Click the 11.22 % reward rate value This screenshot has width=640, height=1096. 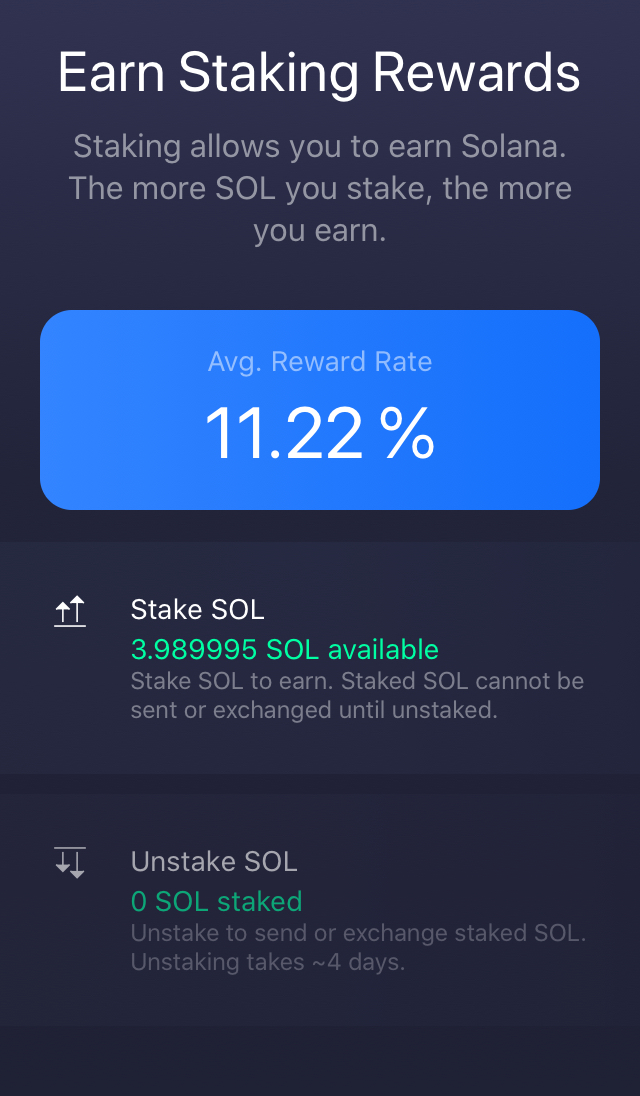click(x=319, y=430)
